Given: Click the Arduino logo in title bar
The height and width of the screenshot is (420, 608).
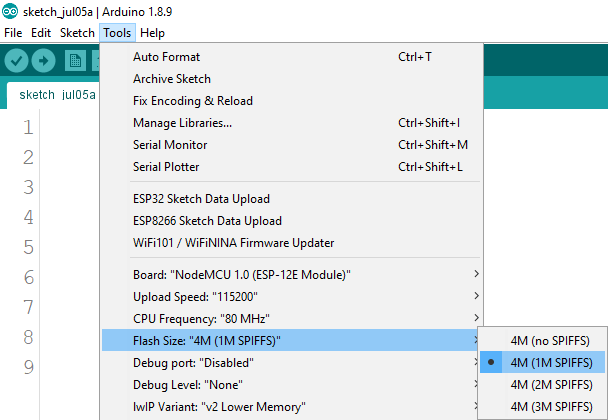Looking at the screenshot, I should (x=10, y=11).
